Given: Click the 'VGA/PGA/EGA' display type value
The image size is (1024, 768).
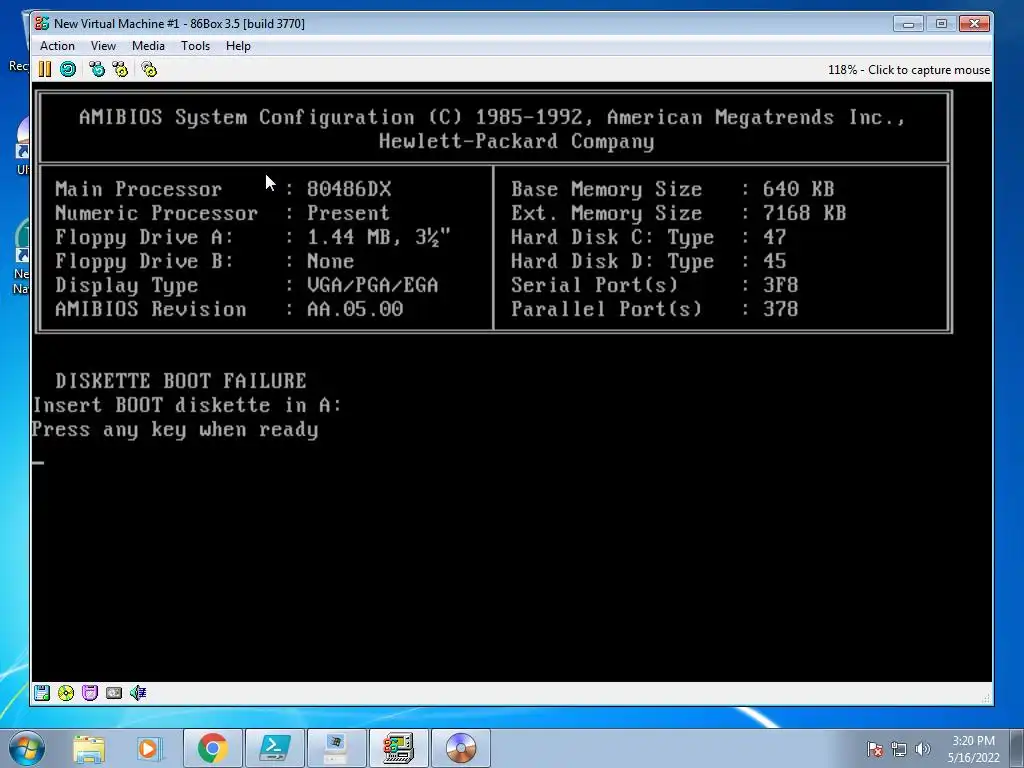Looking at the screenshot, I should pos(373,285).
